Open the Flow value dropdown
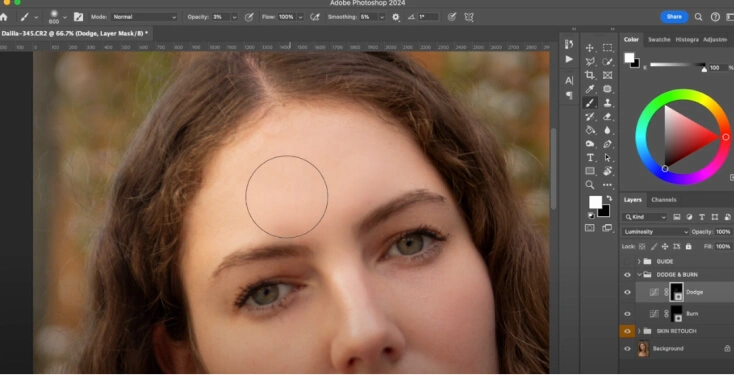Screen dimensions: 734x375 (301, 17)
